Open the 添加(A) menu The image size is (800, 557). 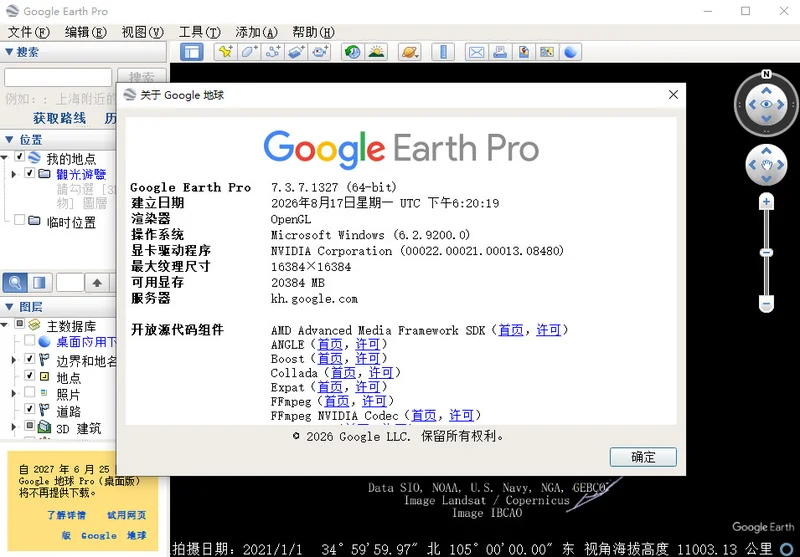click(257, 32)
